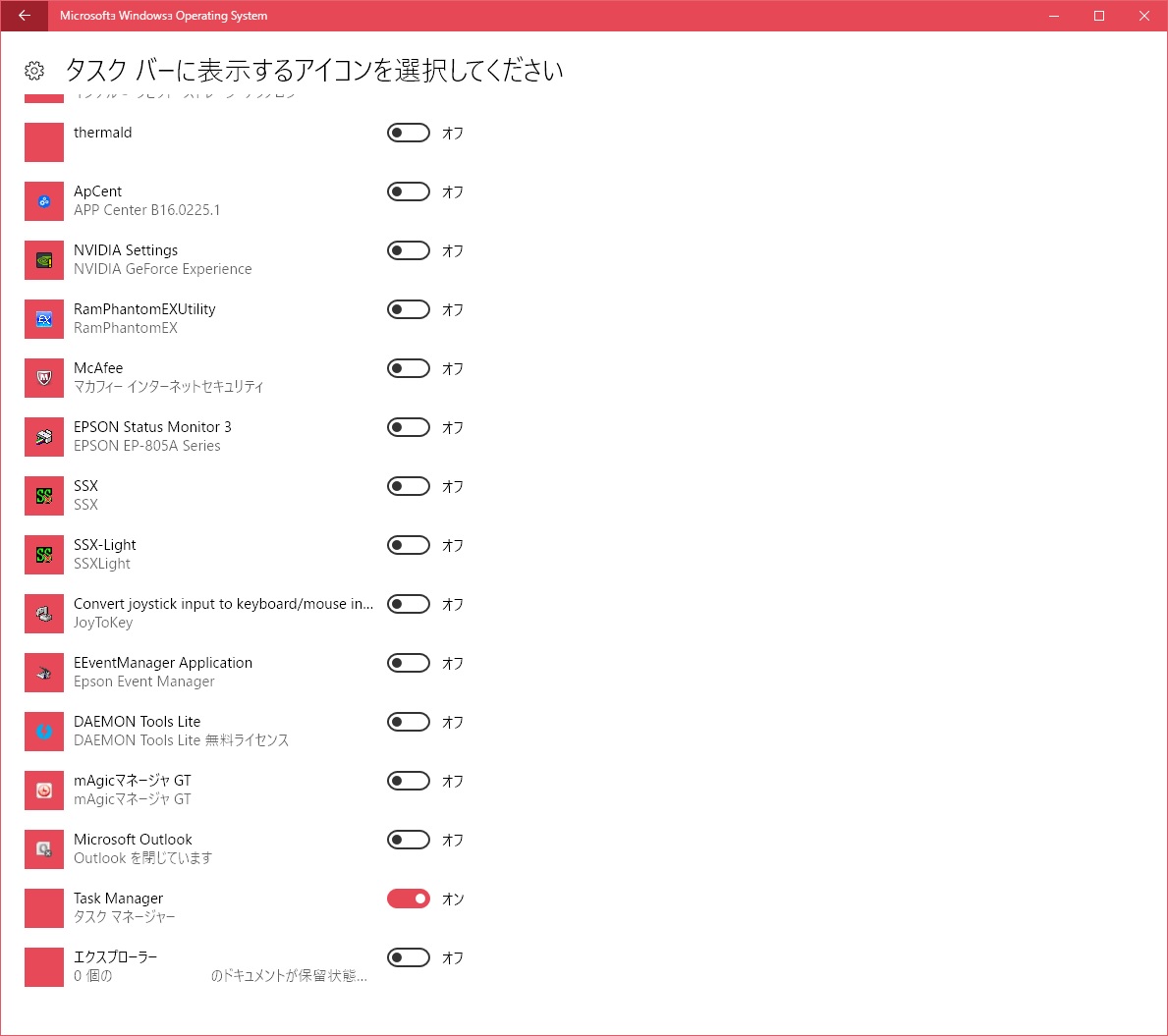Screen dimensions: 1168x1036
Task: Click the settings gear beside the page title
Action: click(34, 71)
